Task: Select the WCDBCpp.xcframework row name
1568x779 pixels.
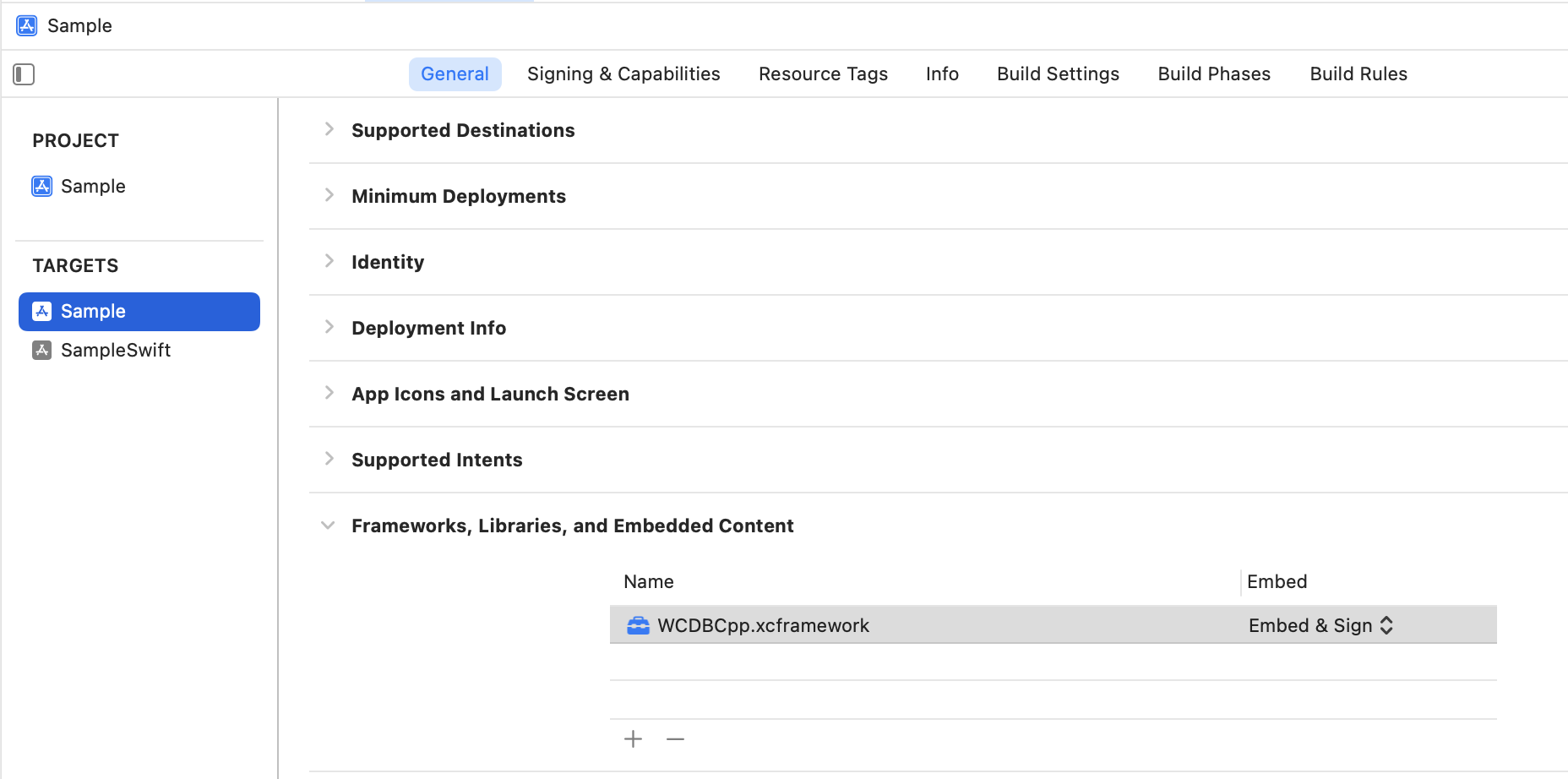Action: [763, 625]
